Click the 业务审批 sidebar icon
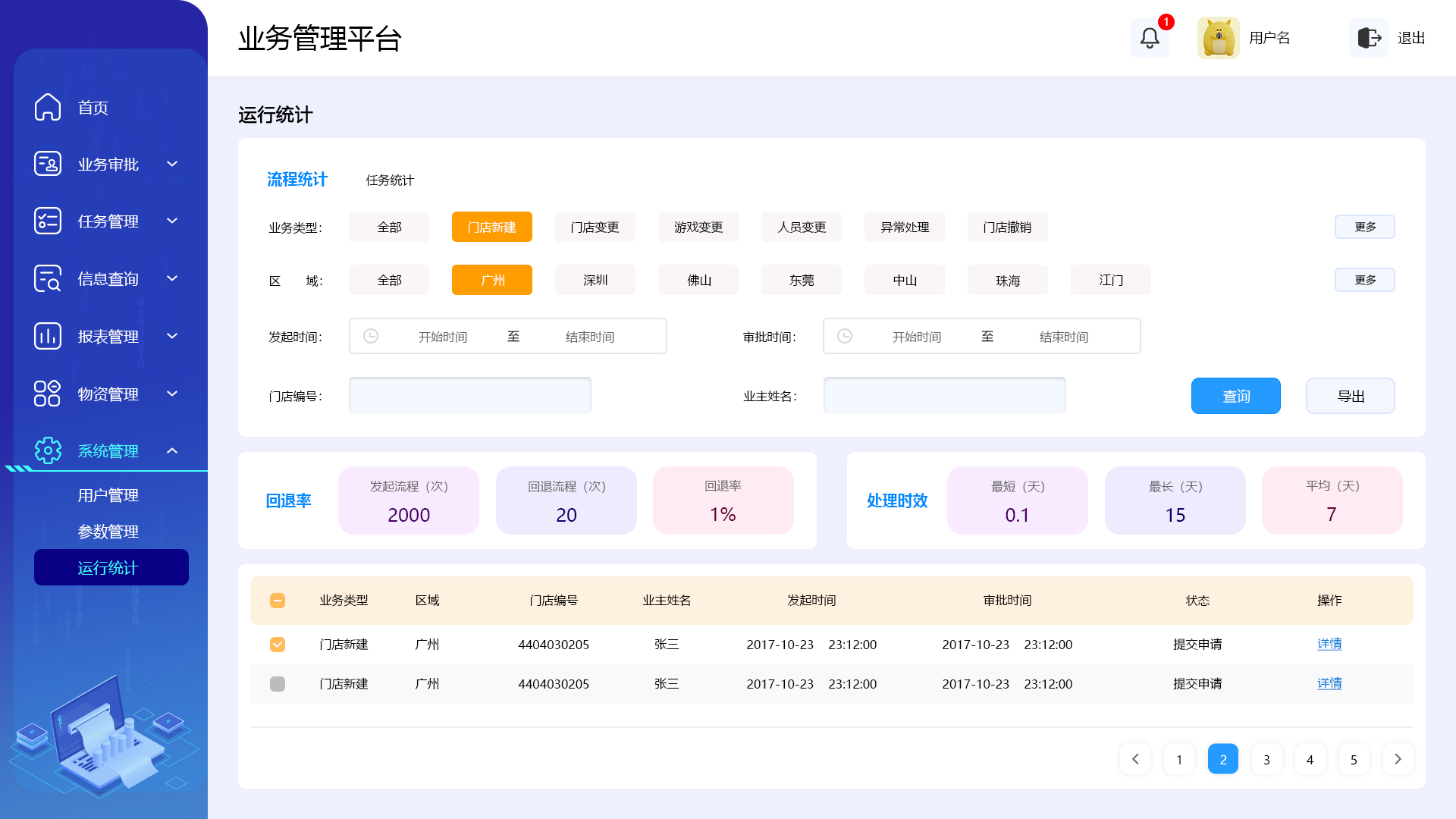This screenshot has height=819, width=1456. pos(48,164)
